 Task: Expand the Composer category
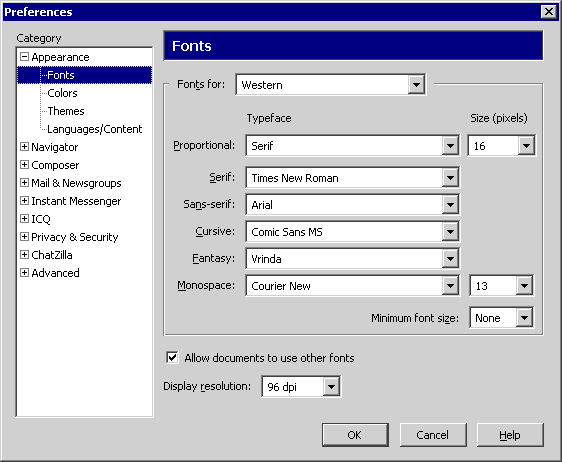24,165
